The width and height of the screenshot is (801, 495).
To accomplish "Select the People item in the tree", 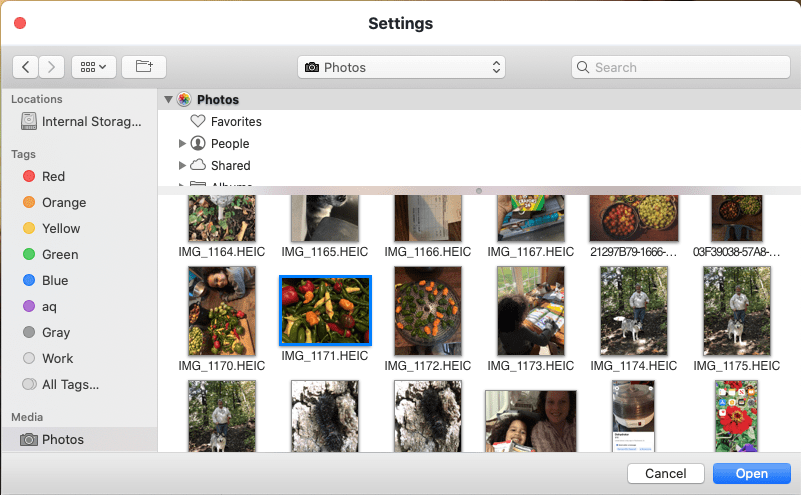I will coord(229,144).
